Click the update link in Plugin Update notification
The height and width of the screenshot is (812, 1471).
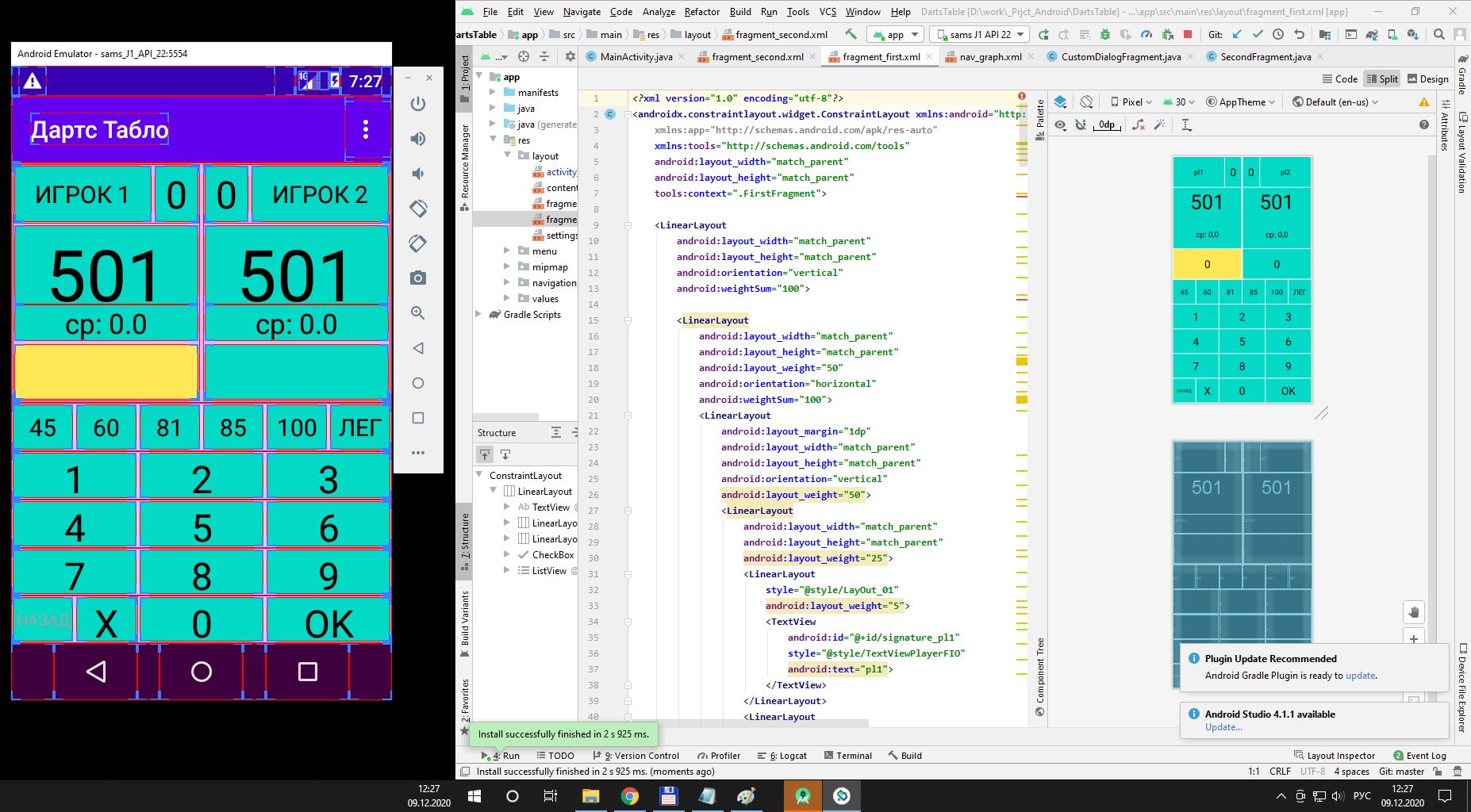pyautogui.click(x=1360, y=676)
